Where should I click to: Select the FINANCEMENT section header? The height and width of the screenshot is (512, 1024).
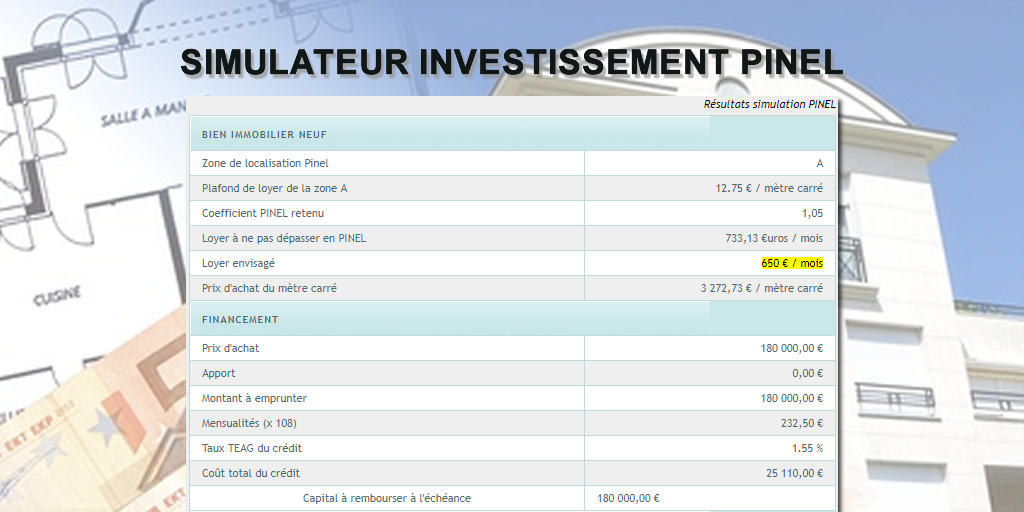(240, 320)
